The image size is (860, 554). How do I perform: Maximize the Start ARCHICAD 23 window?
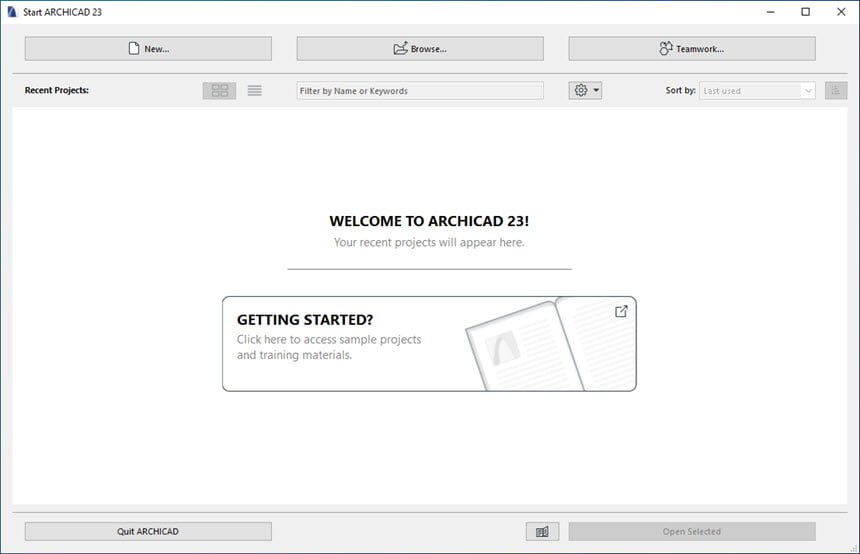[806, 12]
